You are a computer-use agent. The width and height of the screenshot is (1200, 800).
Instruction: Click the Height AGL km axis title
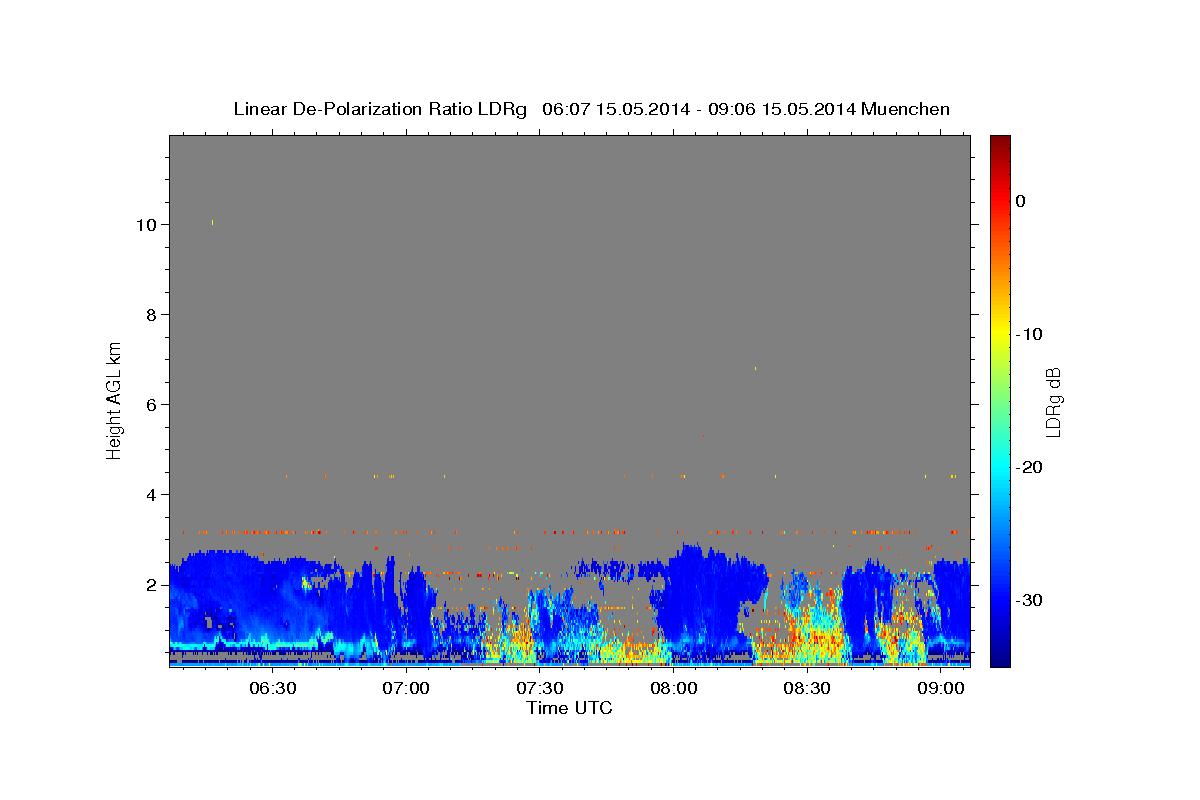tap(114, 400)
